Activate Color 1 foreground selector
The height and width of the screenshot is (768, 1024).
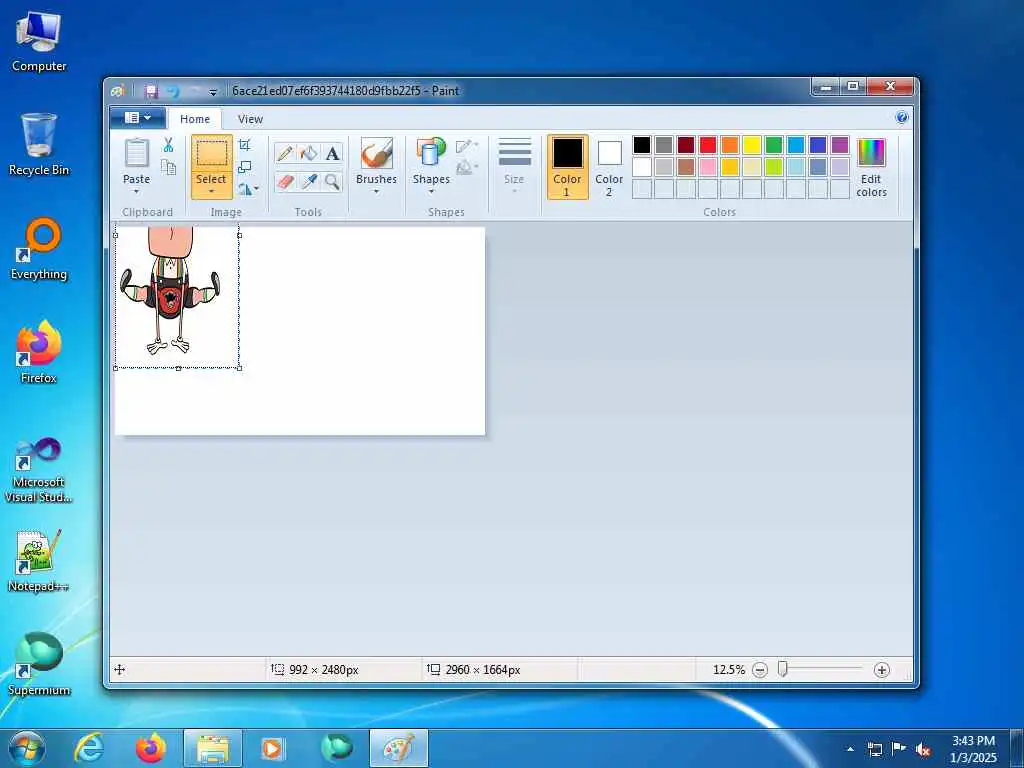pyautogui.click(x=567, y=167)
